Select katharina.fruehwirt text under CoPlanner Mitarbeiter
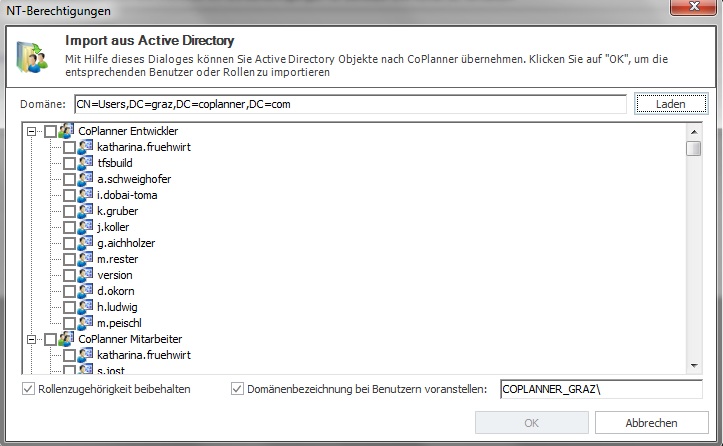This screenshot has height=446, width=723. pos(144,355)
